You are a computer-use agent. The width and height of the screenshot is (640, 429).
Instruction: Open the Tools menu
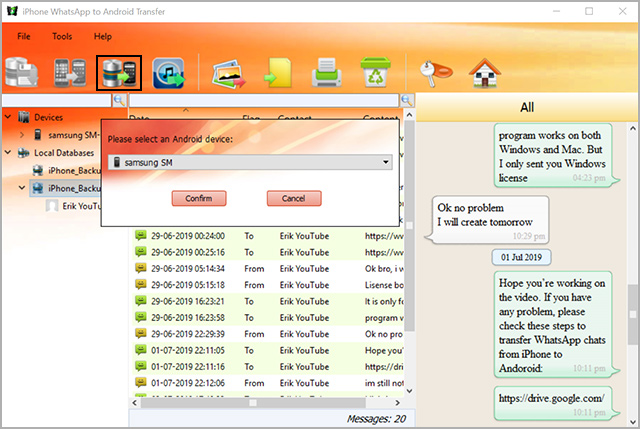(62, 36)
